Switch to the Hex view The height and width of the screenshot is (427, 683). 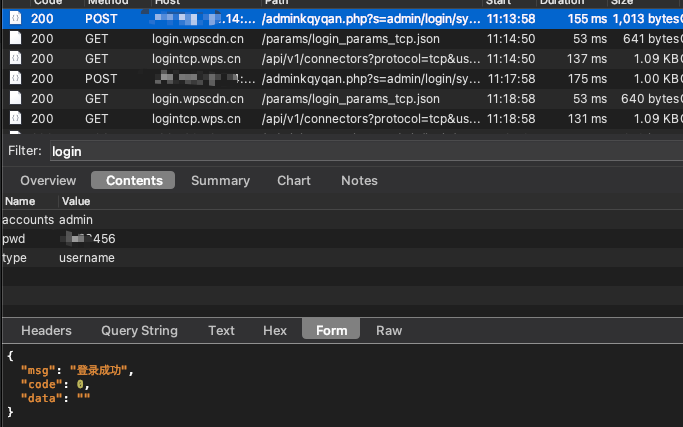[275, 330]
